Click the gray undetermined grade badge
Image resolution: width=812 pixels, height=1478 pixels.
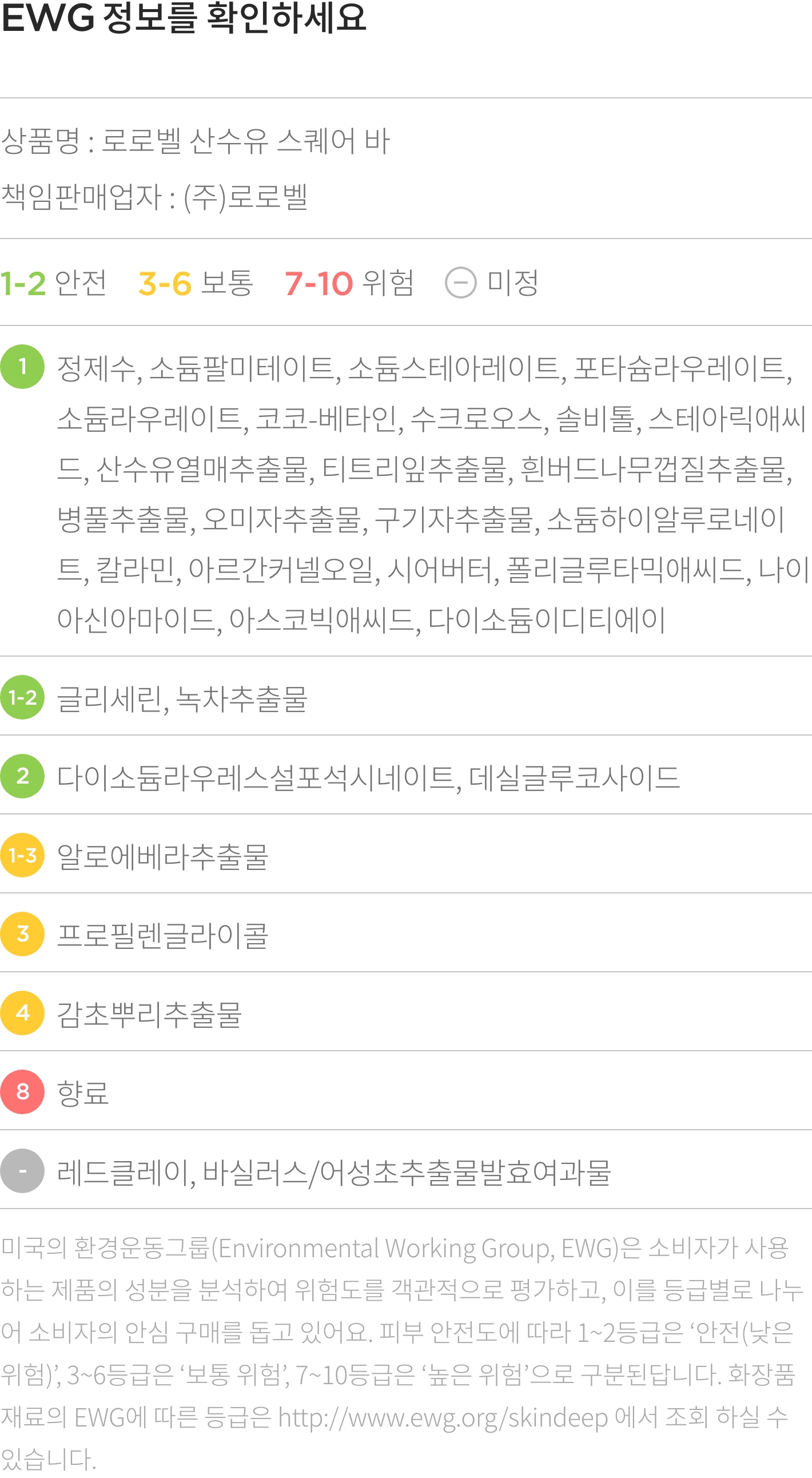coord(22,1171)
